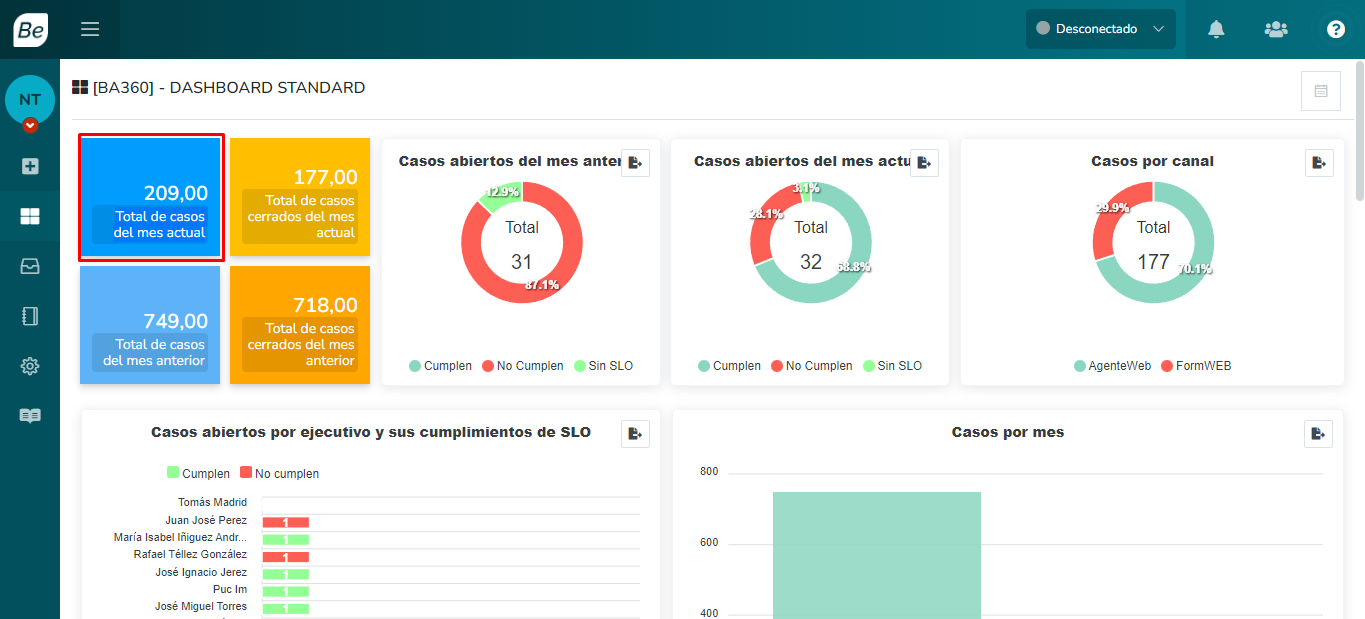Click the help question mark icon
Viewport: 1365px width, 619px height.
pos(1336,29)
